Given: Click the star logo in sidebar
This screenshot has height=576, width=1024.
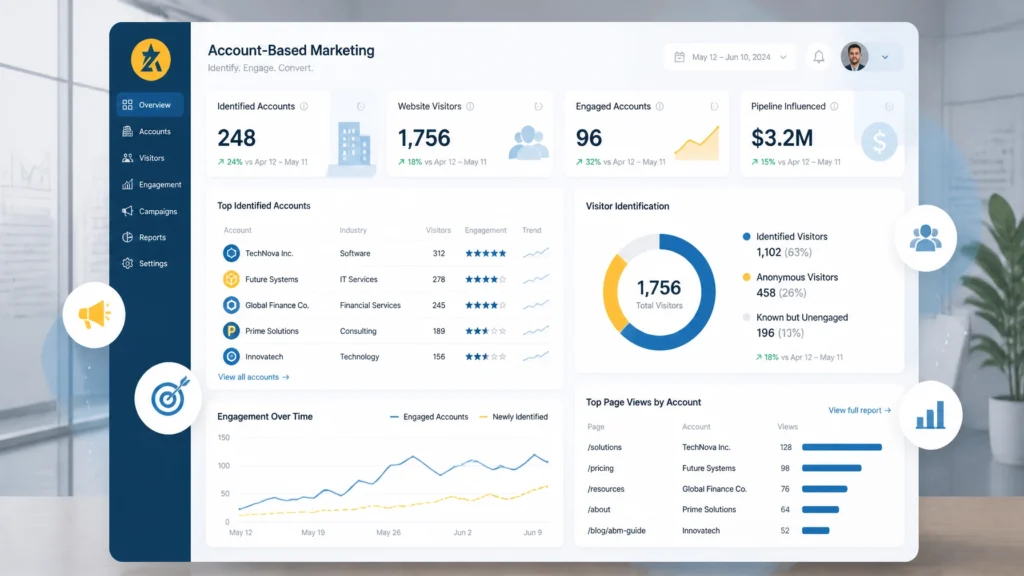Looking at the screenshot, I should 151,59.
